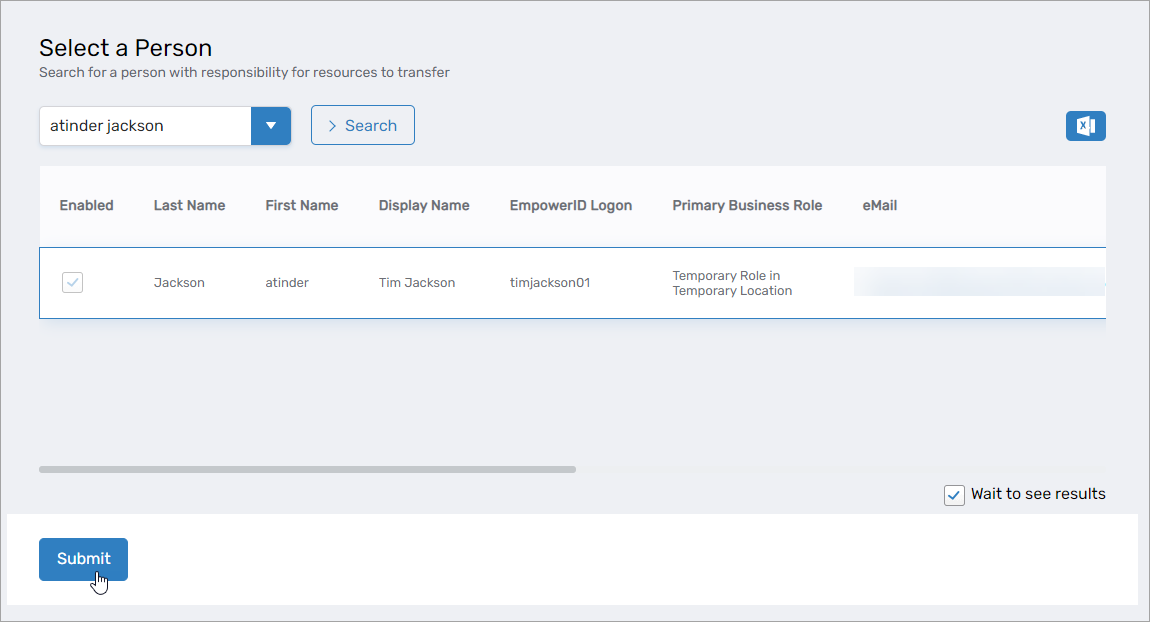1150x622 pixels.
Task: Uncheck the 'Wait to see results' checkbox
Action: (x=954, y=495)
